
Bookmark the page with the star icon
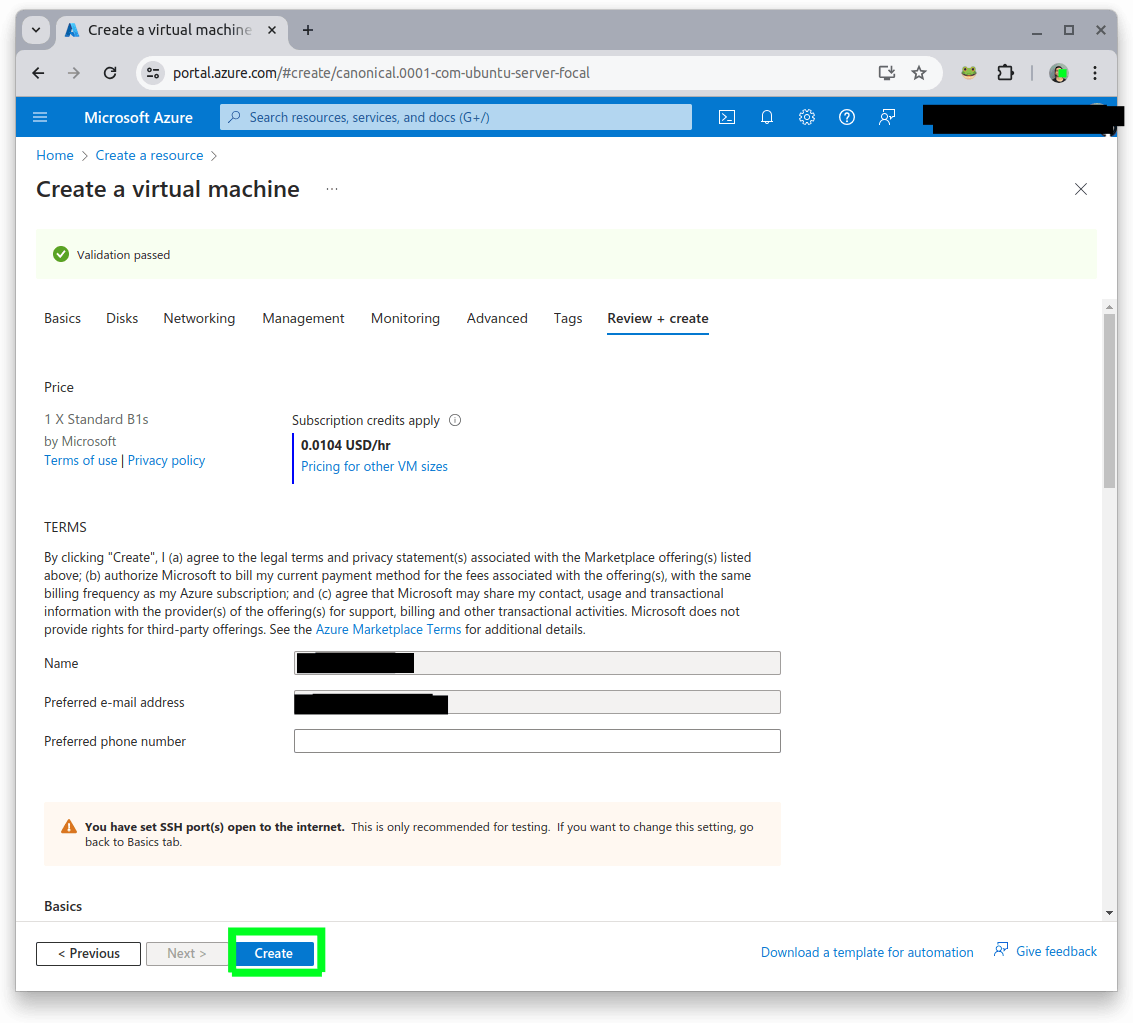point(919,72)
